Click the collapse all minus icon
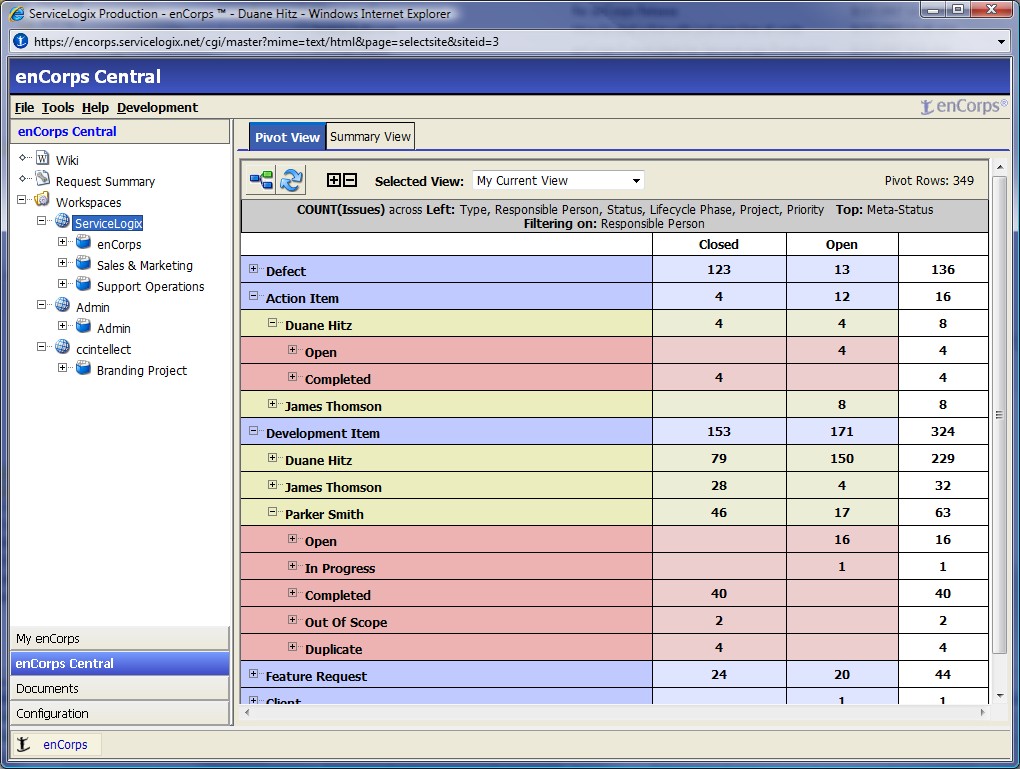 point(350,180)
